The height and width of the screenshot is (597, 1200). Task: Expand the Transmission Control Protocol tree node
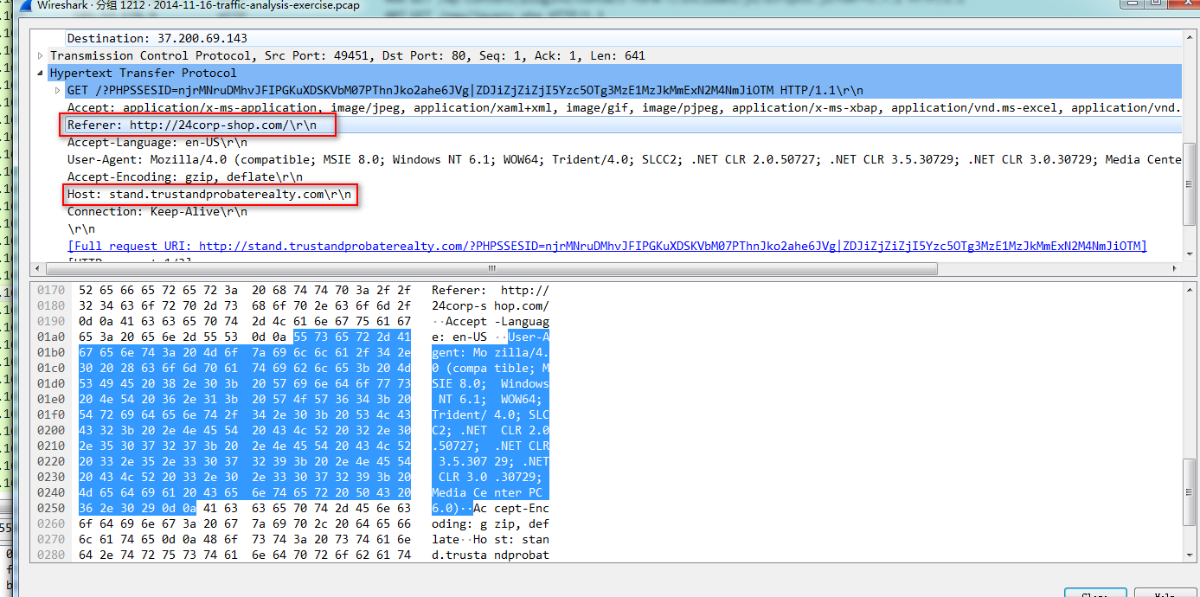coord(41,56)
